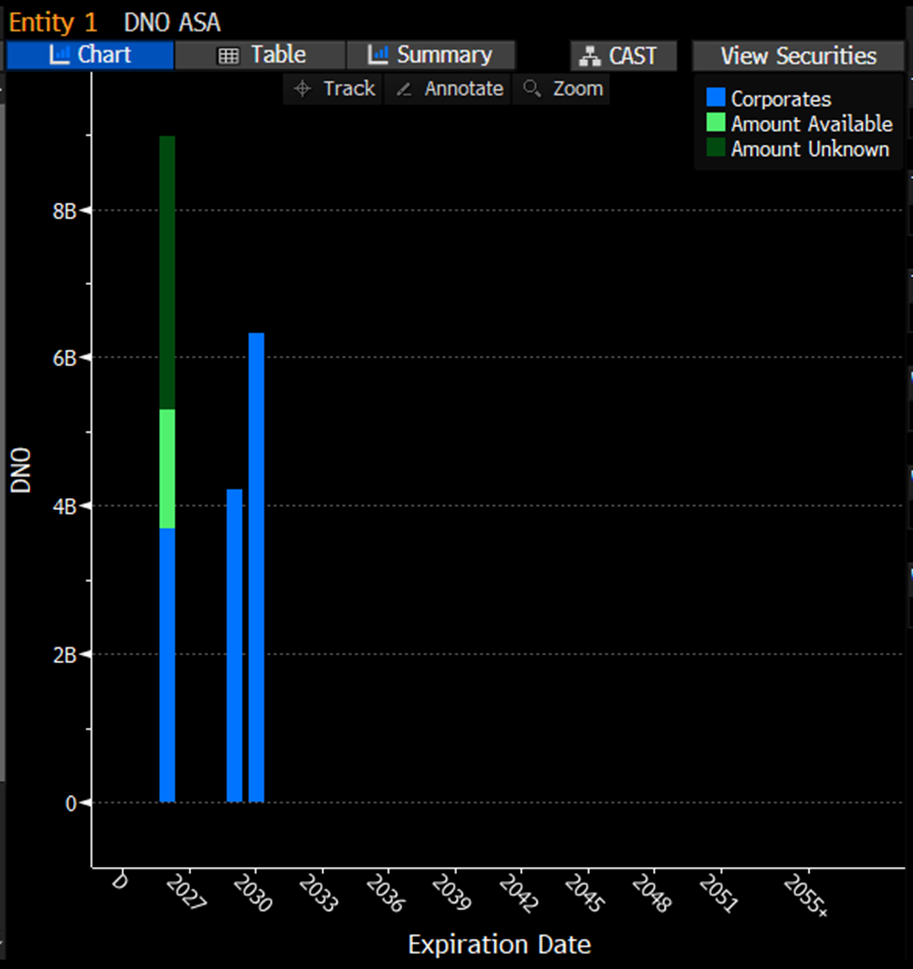Click the blue Corporates segment of stacked bar
This screenshot has width=913, height=969.
[x=167, y=665]
